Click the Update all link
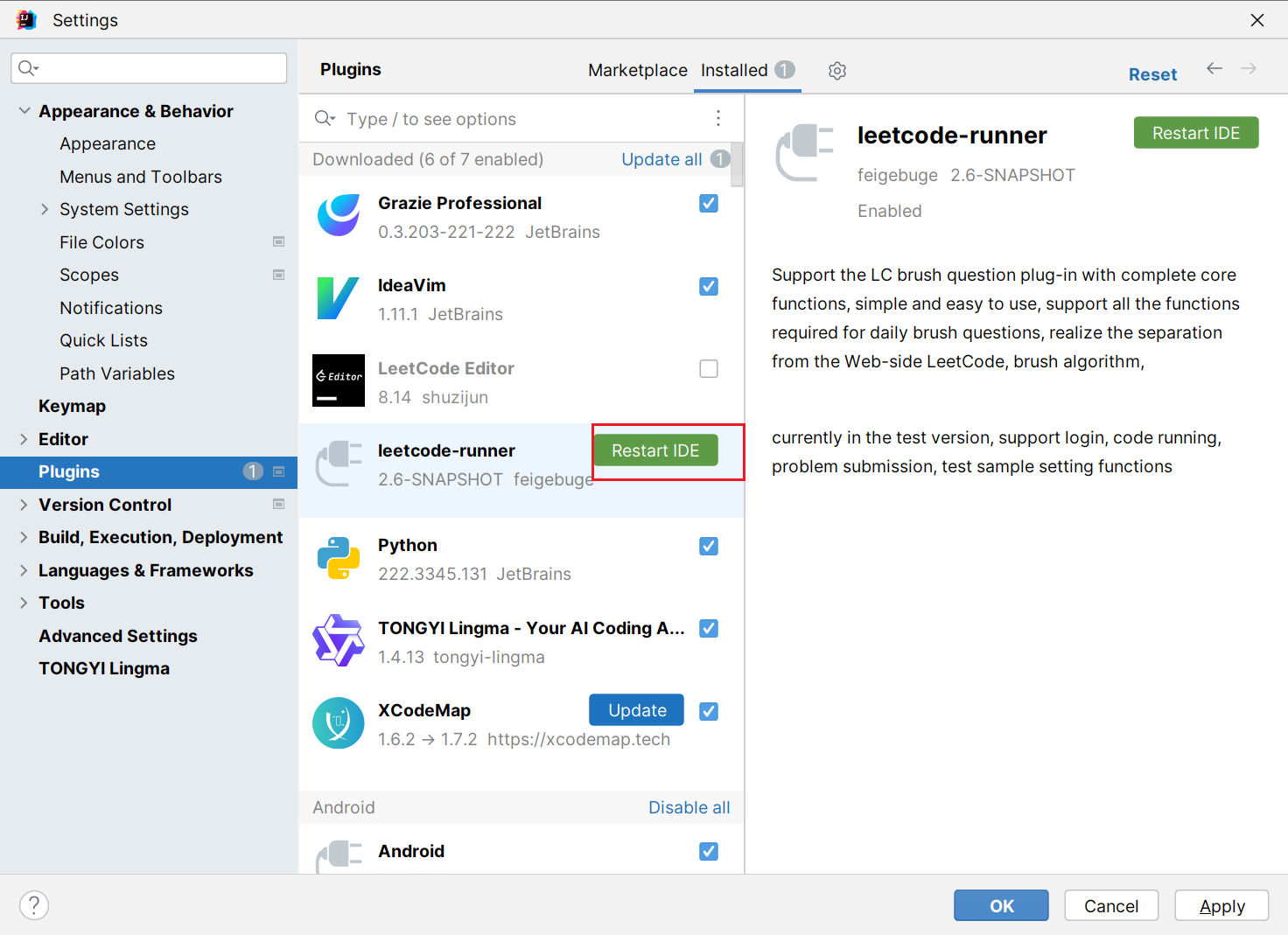This screenshot has width=1288, height=935. pyautogui.click(x=661, y=159)
